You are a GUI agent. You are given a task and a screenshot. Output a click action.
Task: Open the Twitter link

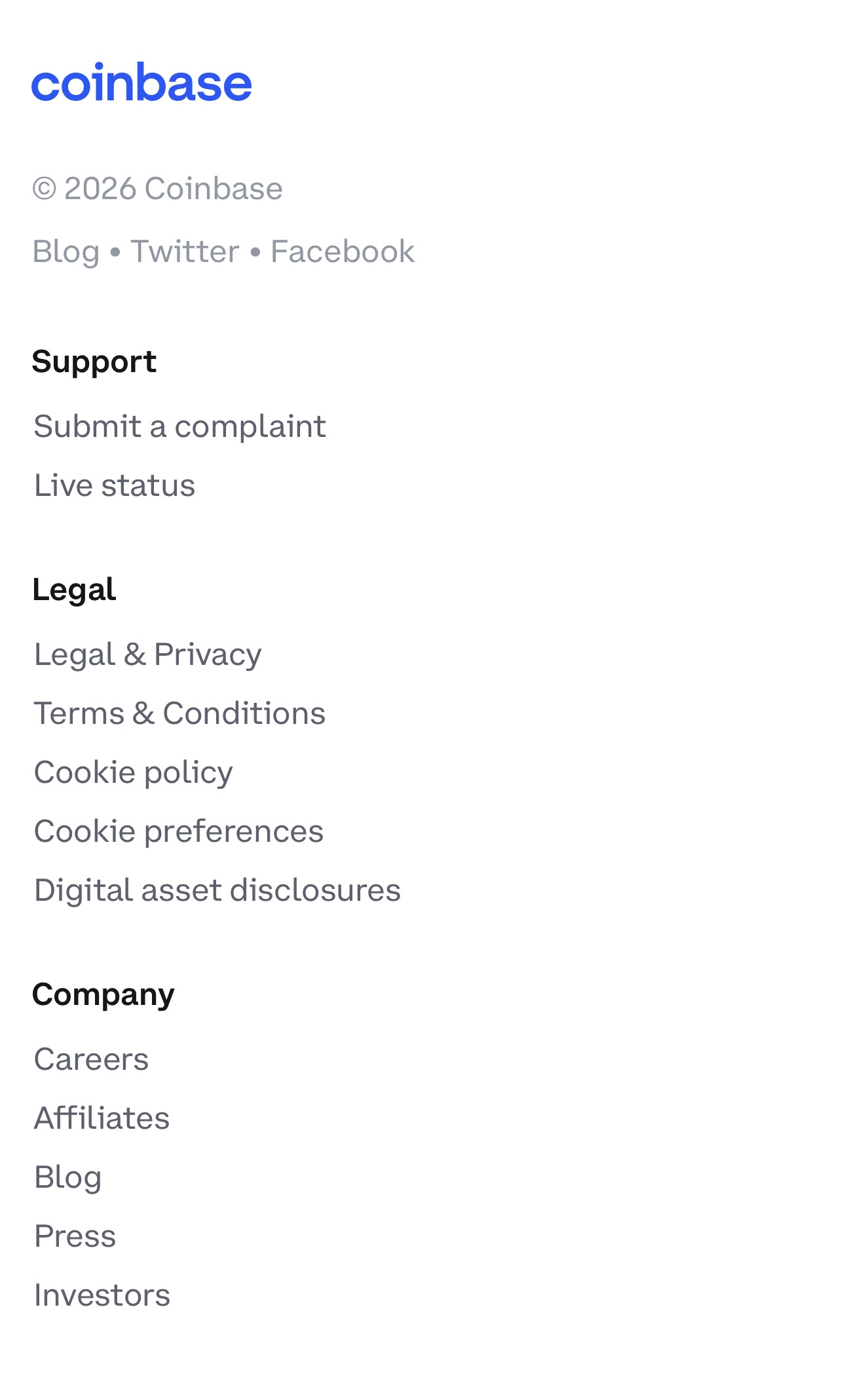click(185, 252)
